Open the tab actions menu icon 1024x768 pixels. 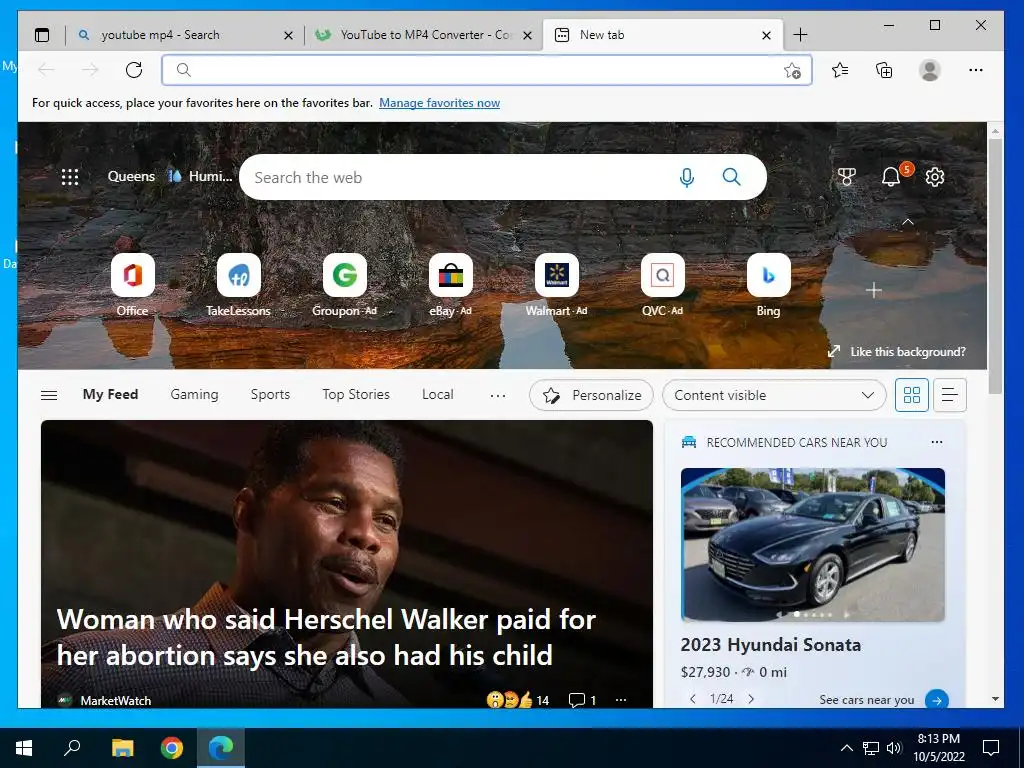pyautogui.click(x=42, y=35)
